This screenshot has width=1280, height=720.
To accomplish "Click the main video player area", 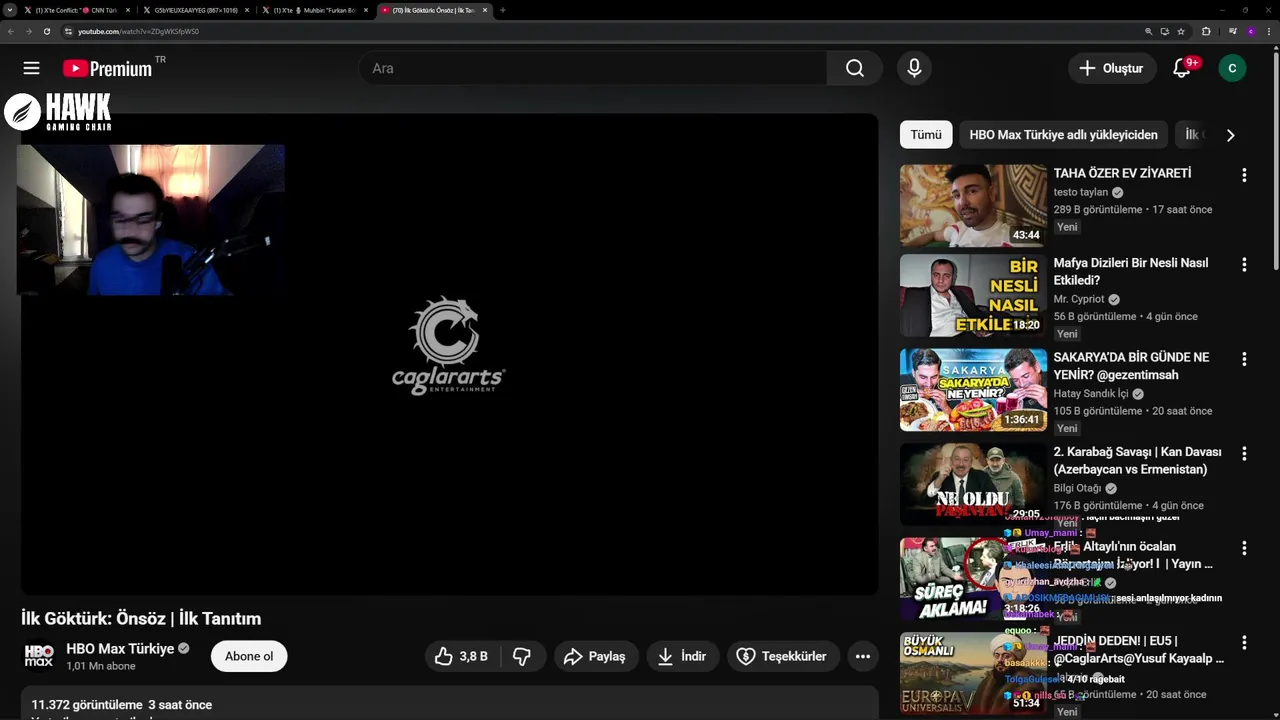I will coord(449,354).
